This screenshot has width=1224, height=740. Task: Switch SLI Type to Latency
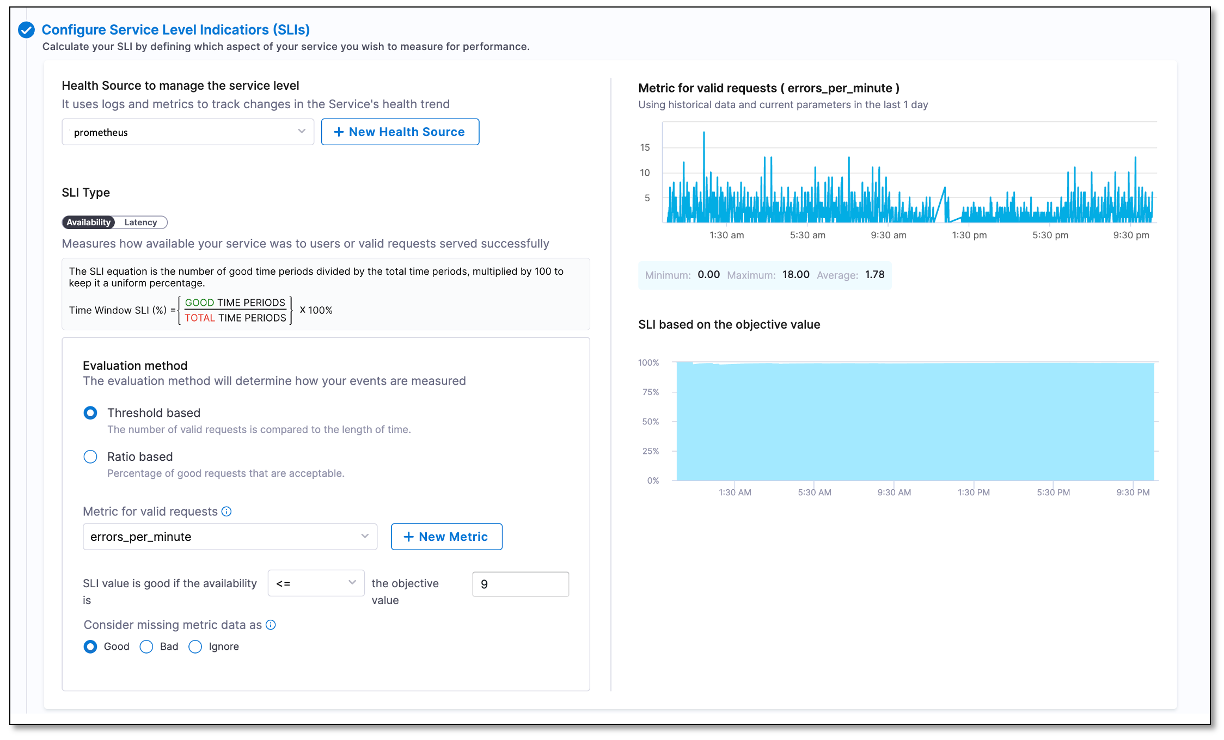coord(140,222)
